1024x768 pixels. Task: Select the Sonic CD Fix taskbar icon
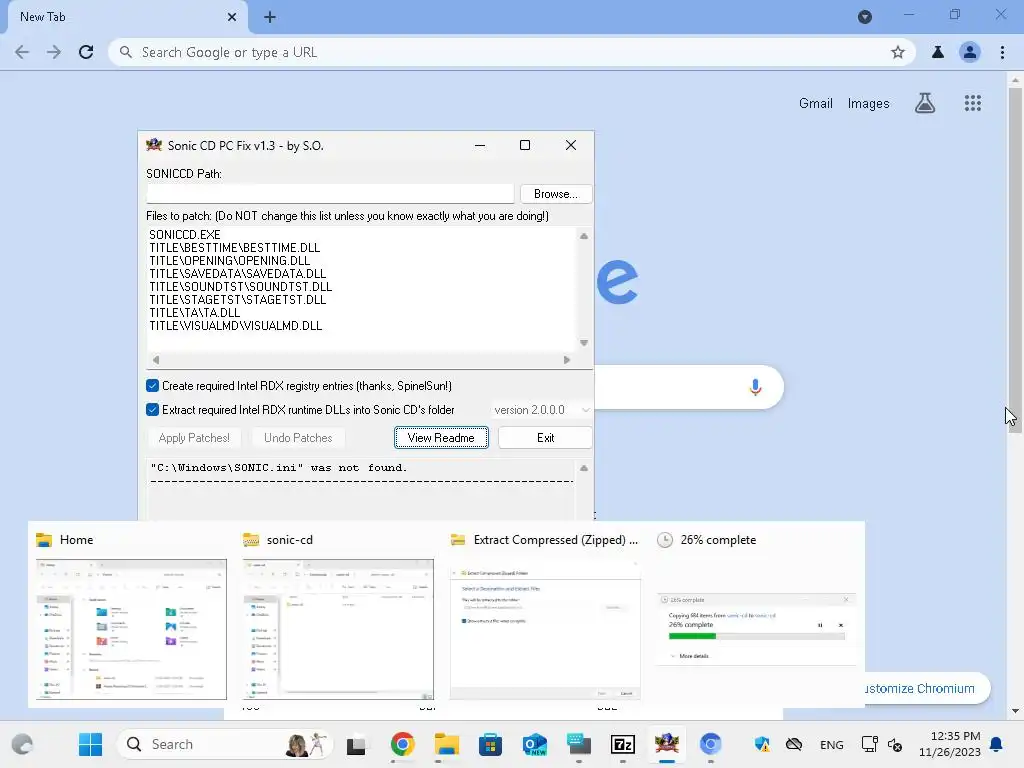pyautogui.click(x=667, y=744)
